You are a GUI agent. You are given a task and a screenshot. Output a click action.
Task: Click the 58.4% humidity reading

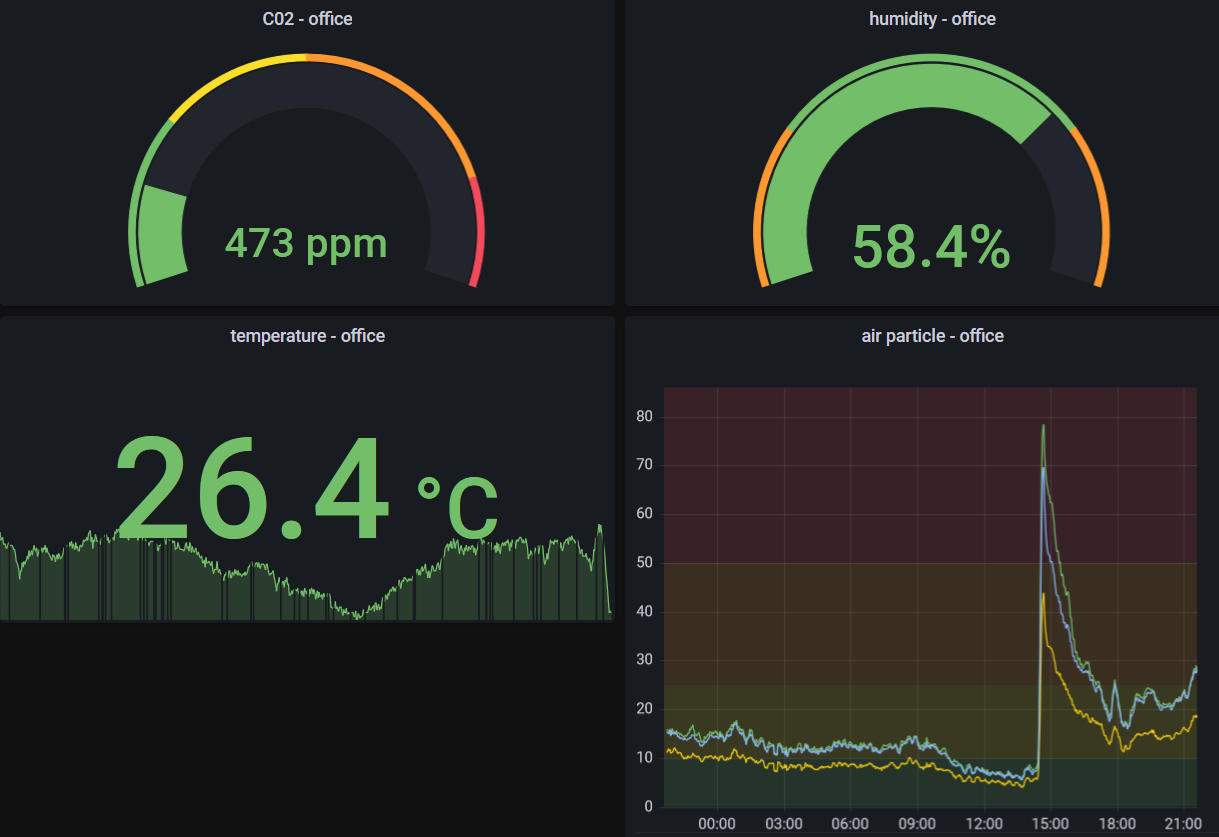[x=931, y=247]
